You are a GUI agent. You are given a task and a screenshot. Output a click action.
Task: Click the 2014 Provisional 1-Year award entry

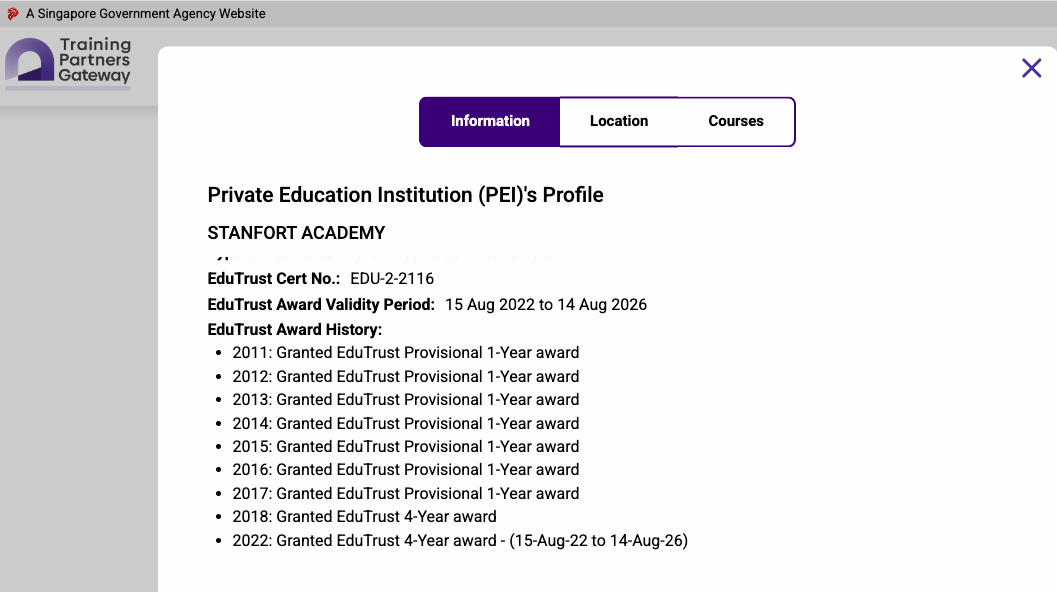coord(405,423)
